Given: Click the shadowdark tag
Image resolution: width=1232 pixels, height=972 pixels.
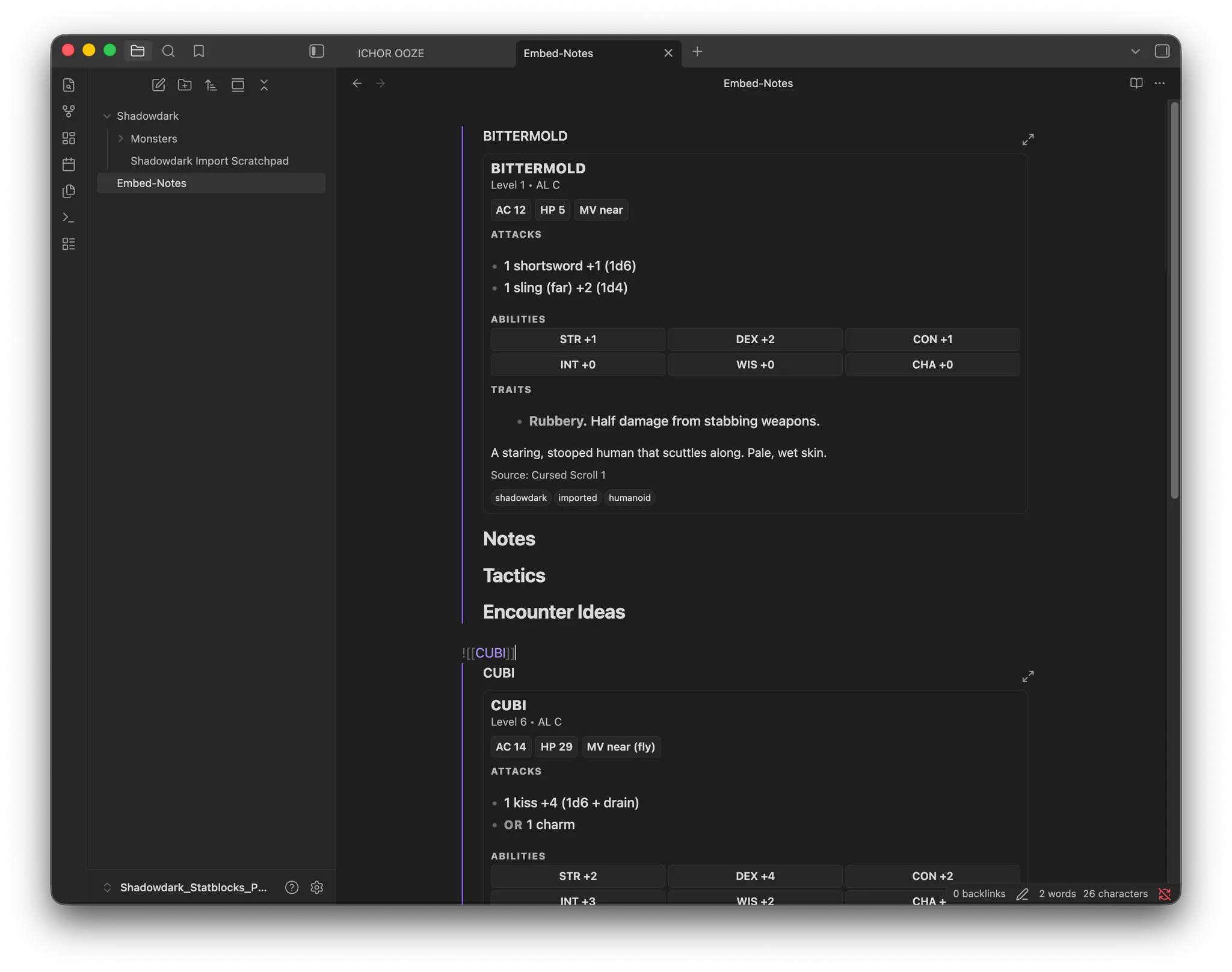Looking at the screenshot, I should (521, 498).
